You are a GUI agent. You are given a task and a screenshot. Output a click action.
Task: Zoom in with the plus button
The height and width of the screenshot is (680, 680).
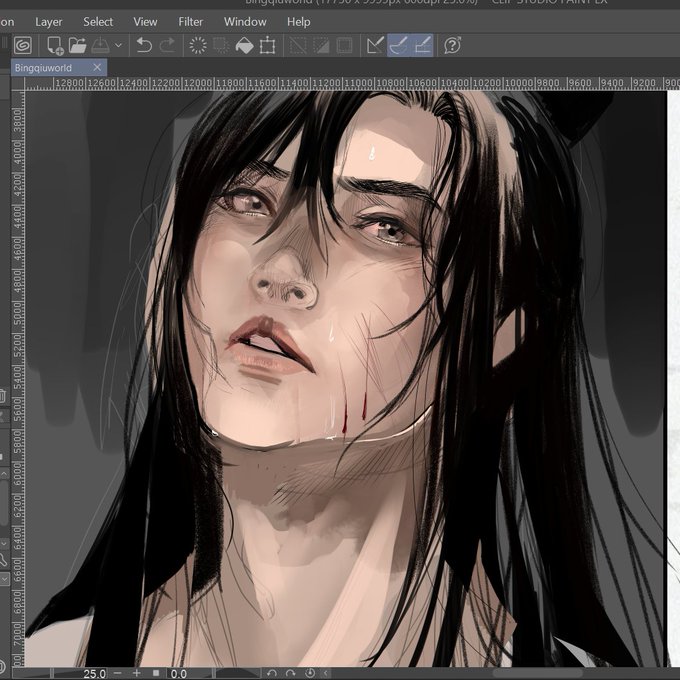137,673
